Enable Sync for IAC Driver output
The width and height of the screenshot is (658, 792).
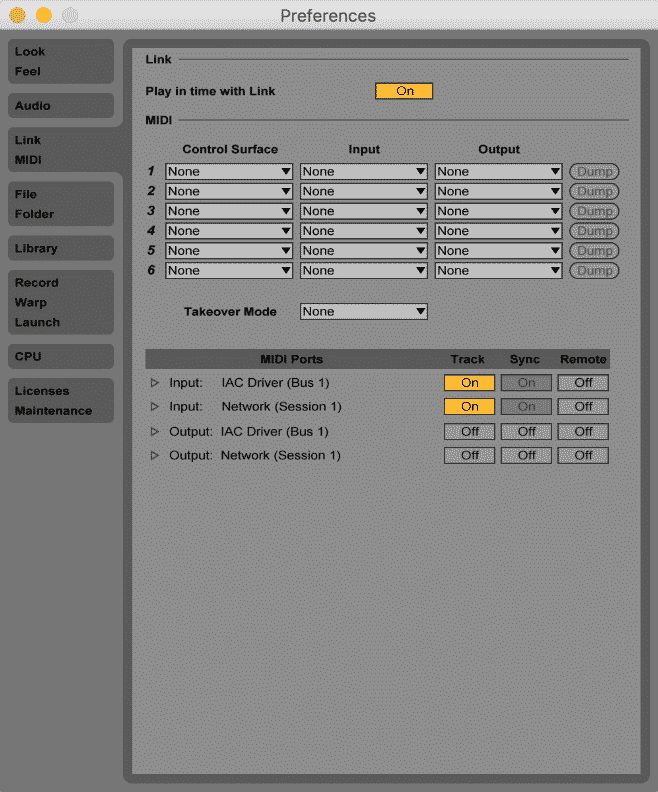(526, 432)
